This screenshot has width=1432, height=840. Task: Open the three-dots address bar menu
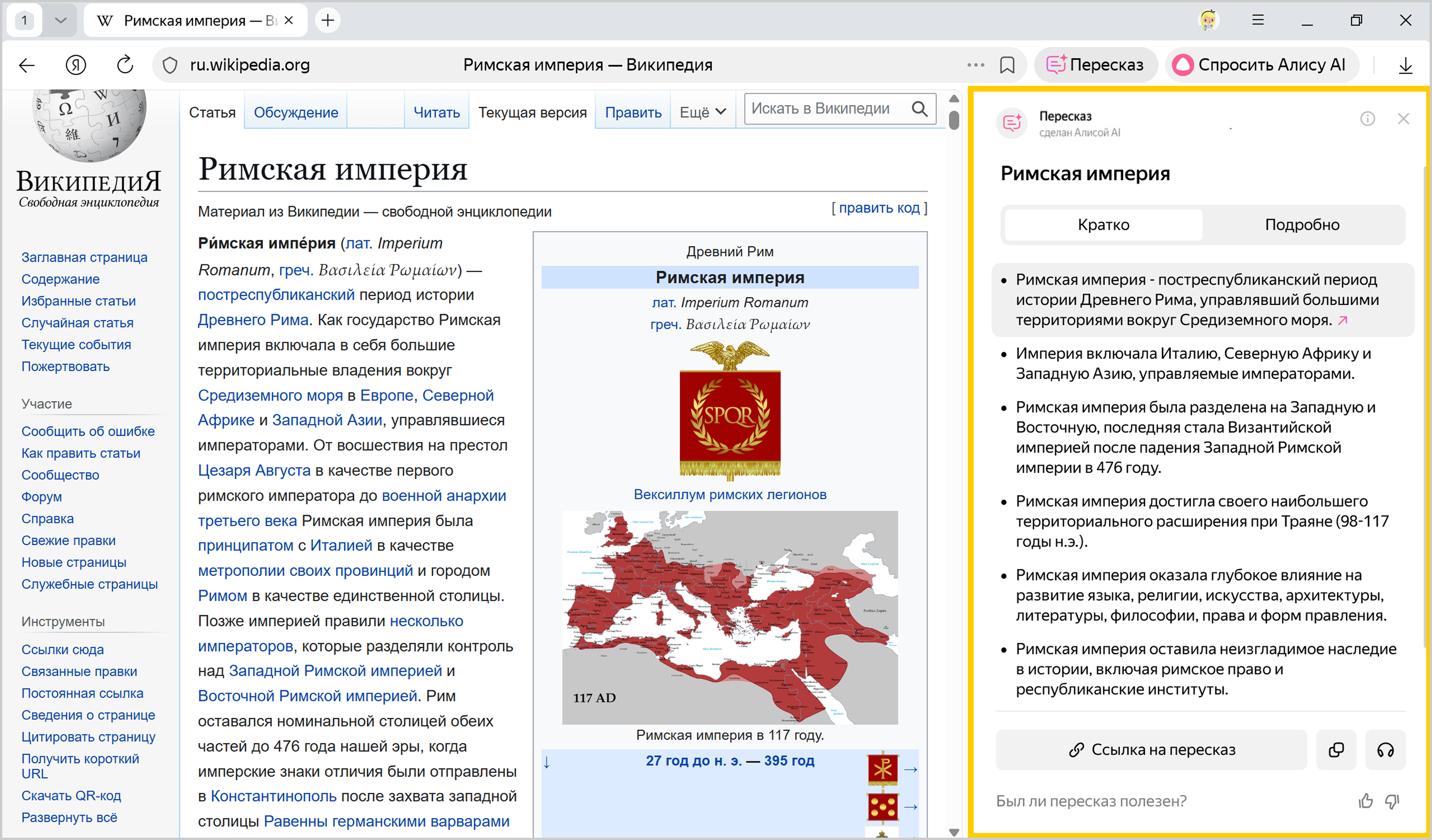975,65
